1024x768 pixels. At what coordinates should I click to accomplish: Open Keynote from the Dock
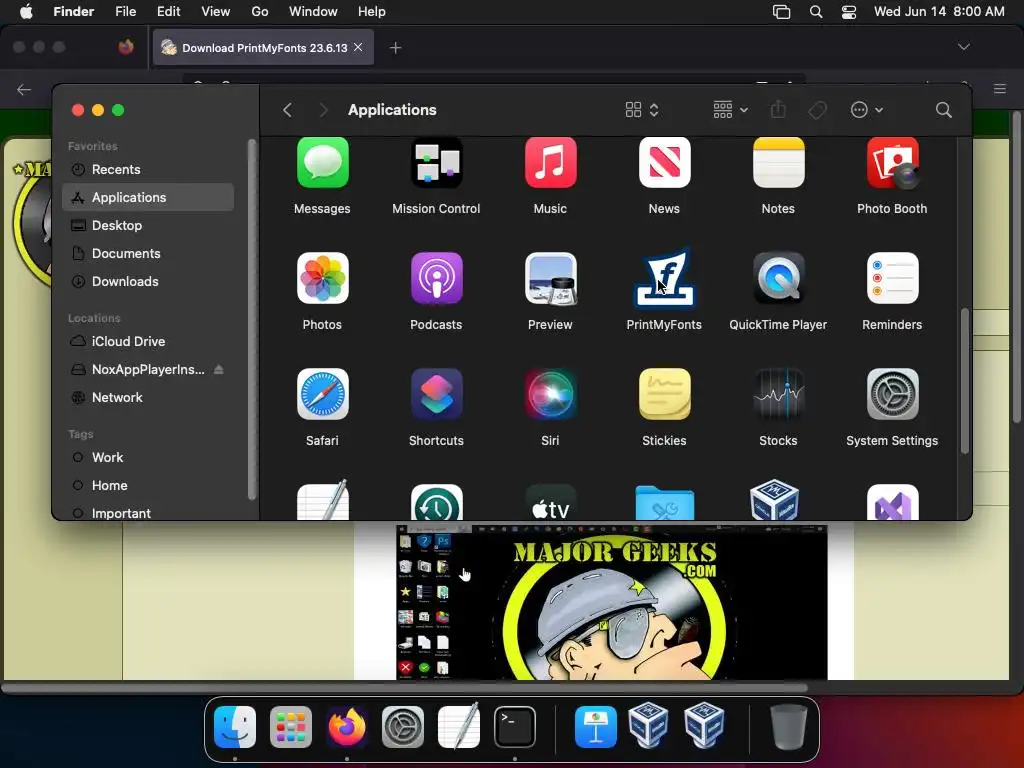(596, 727)
